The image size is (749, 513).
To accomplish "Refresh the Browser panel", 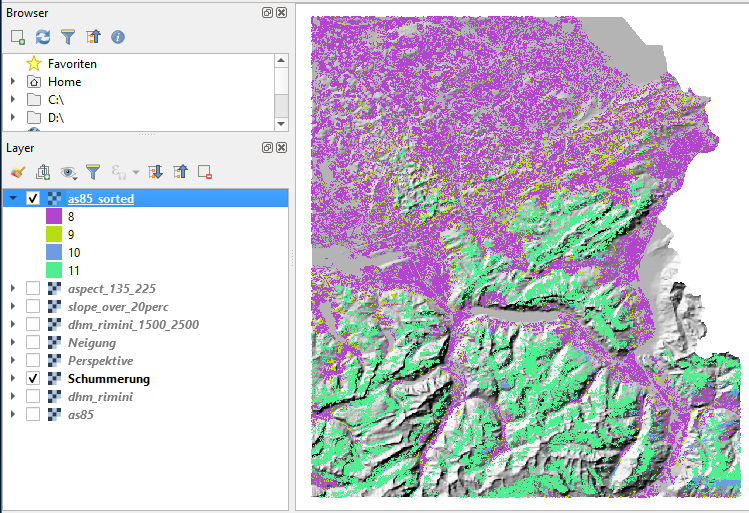I will tap(43, 37).
